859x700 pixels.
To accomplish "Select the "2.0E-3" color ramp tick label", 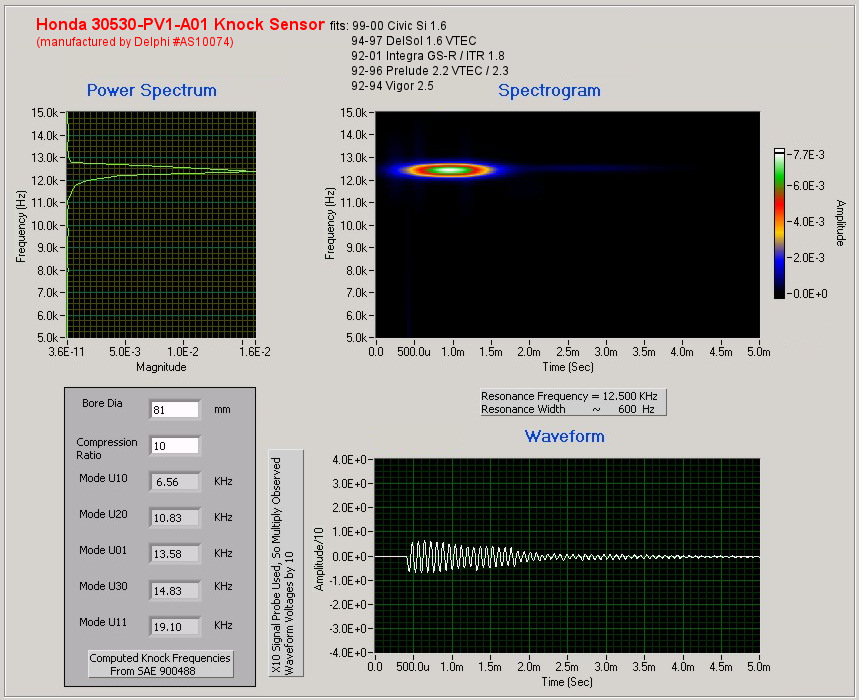I will pos(809,258).
